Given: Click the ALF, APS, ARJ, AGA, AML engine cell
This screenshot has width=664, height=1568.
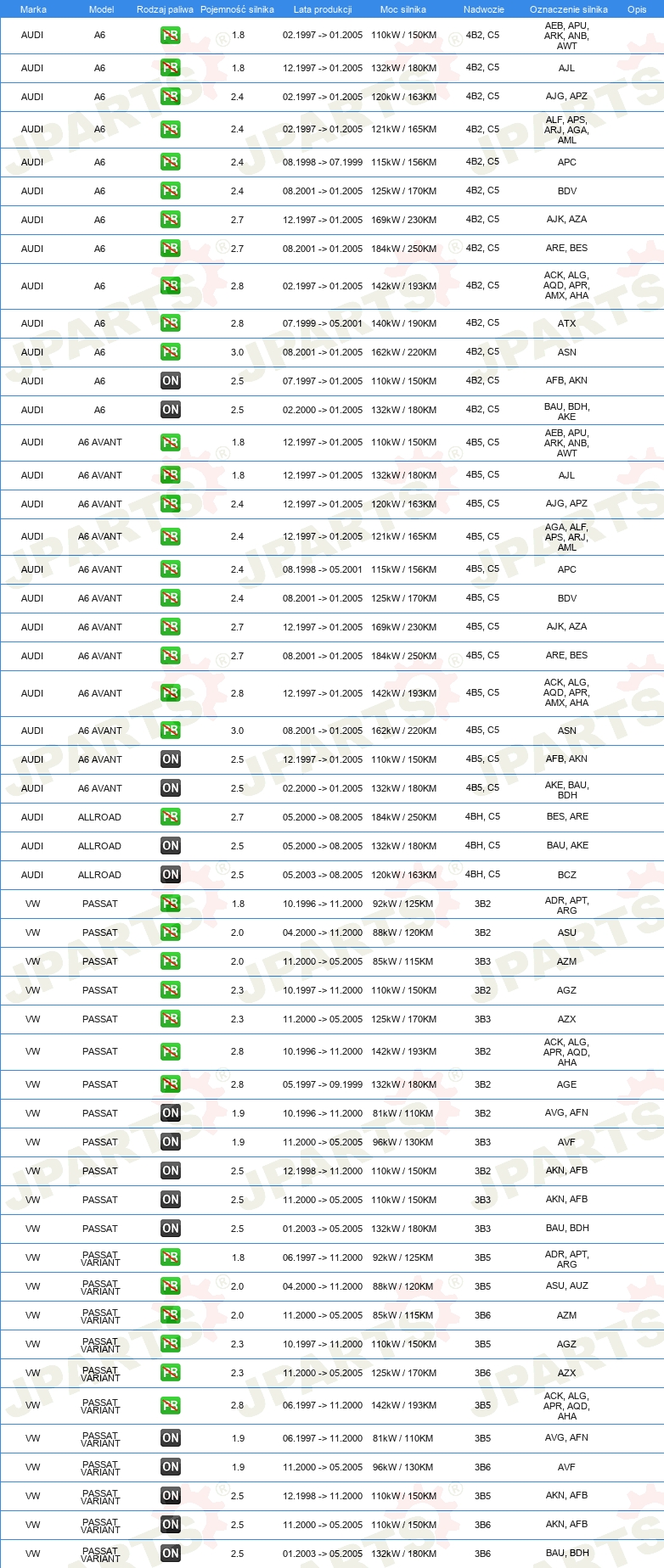Looking at the screenshot, I should point(567,130).
